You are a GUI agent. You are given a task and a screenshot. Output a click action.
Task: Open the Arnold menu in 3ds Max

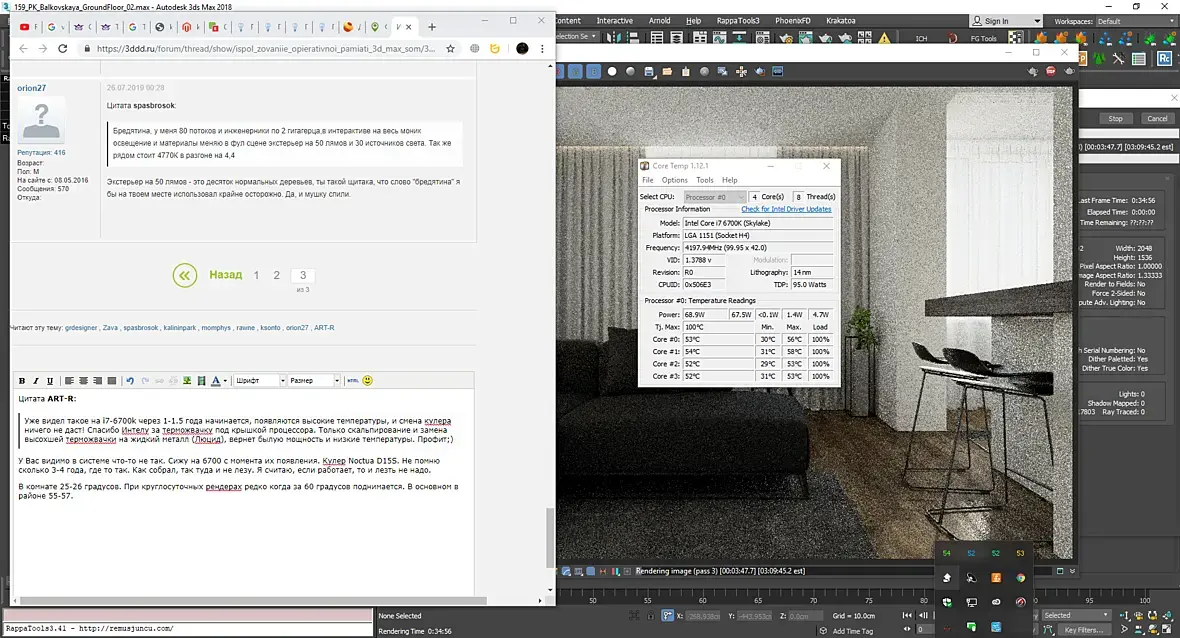click(659, 21)
